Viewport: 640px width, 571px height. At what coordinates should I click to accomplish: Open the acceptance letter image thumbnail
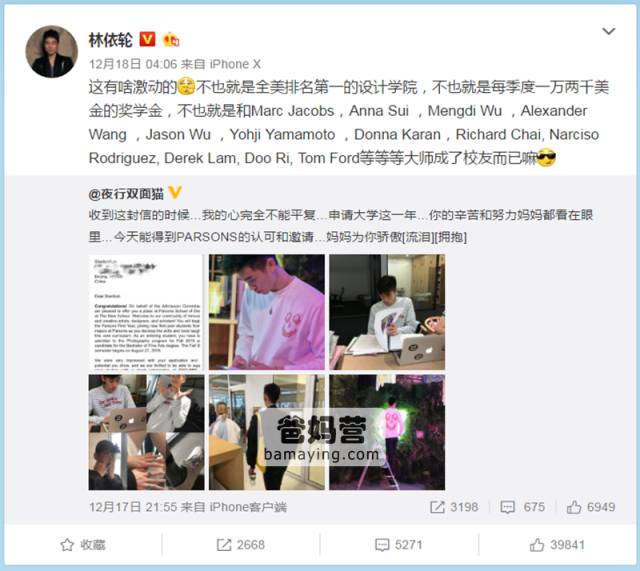(x=146, y=312)
